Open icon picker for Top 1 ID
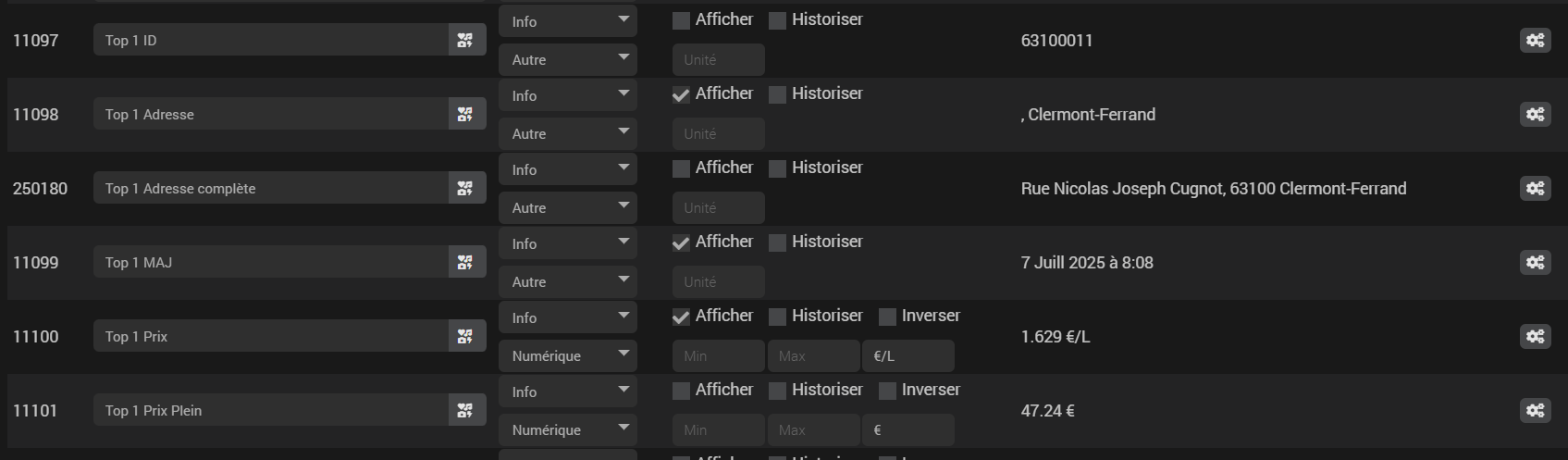1568x460 pixels. 467,40
